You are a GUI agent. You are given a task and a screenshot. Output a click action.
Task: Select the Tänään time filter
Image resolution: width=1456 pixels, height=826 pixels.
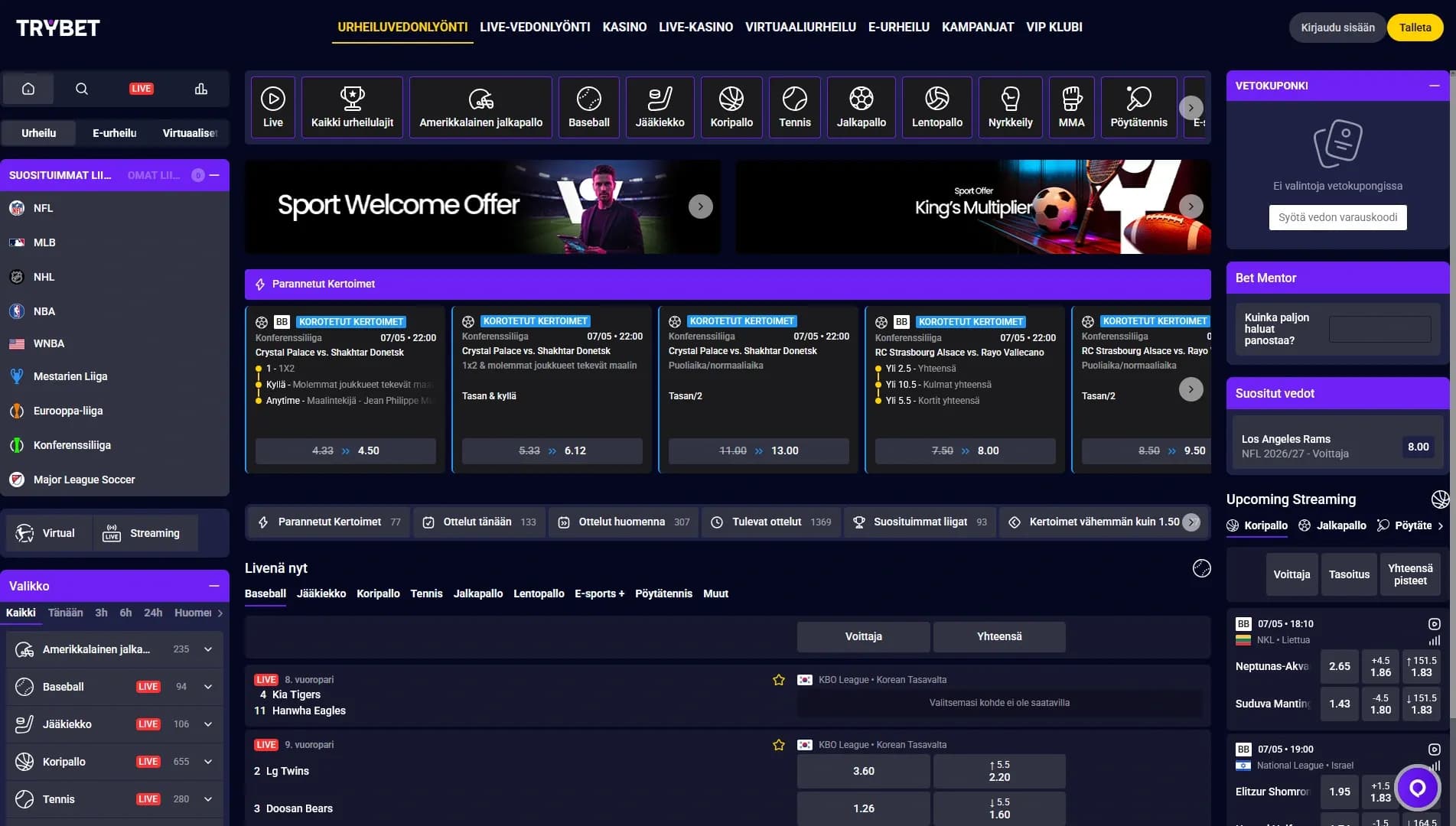coord(66,613)
